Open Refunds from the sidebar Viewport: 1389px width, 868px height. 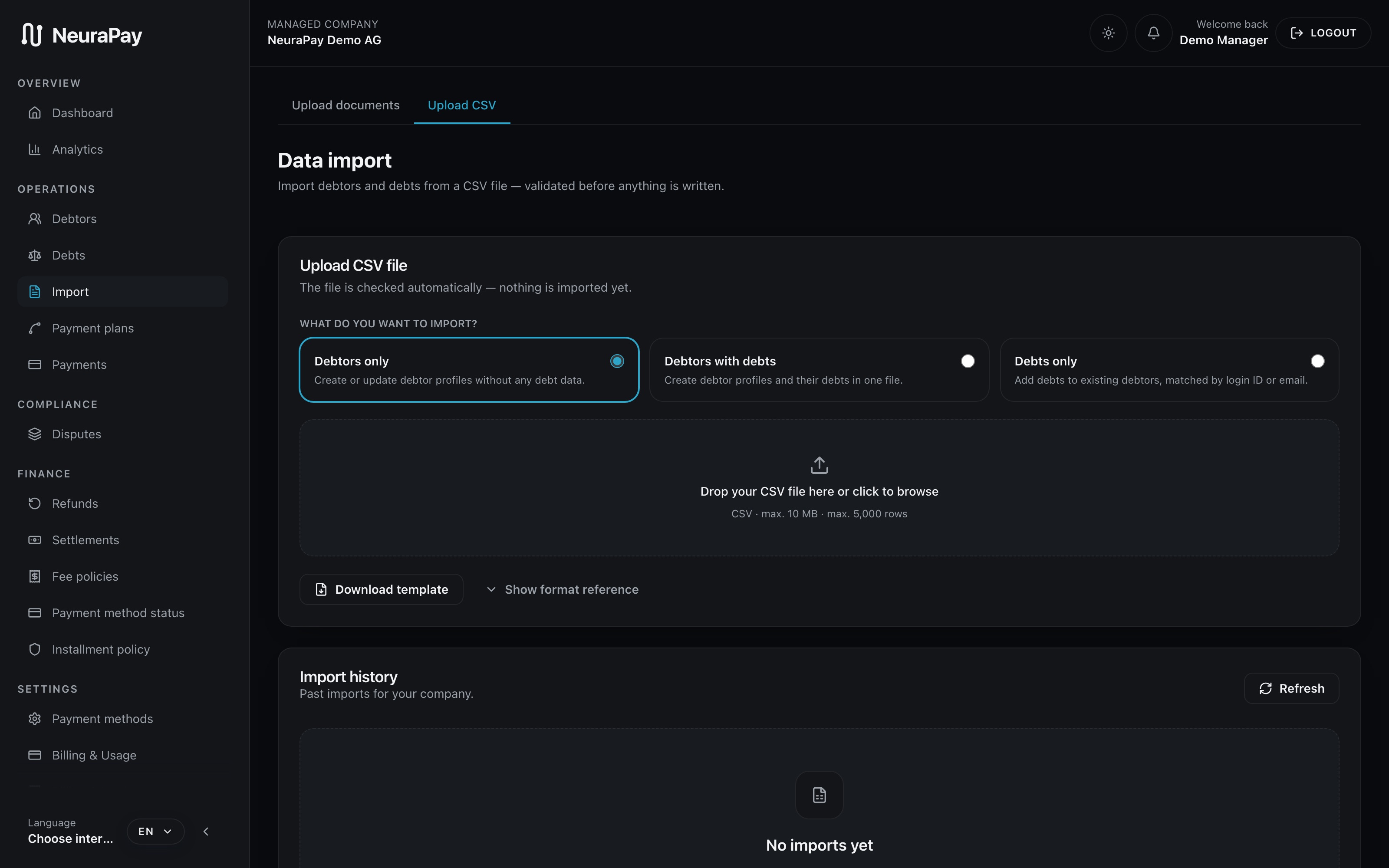pos(123,503)
